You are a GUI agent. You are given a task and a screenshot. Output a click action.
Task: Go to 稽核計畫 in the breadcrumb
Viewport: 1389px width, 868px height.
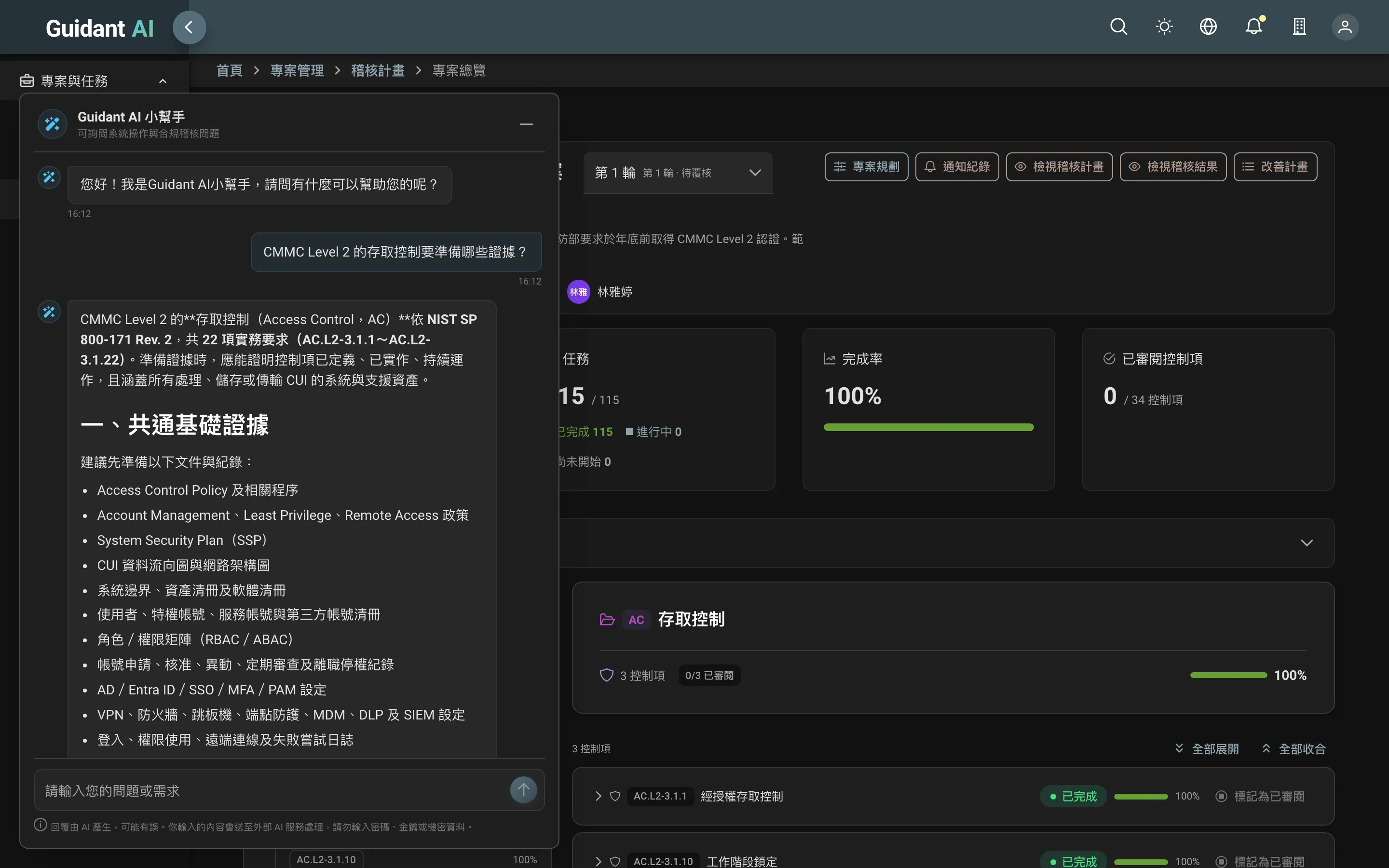point(378,70)
